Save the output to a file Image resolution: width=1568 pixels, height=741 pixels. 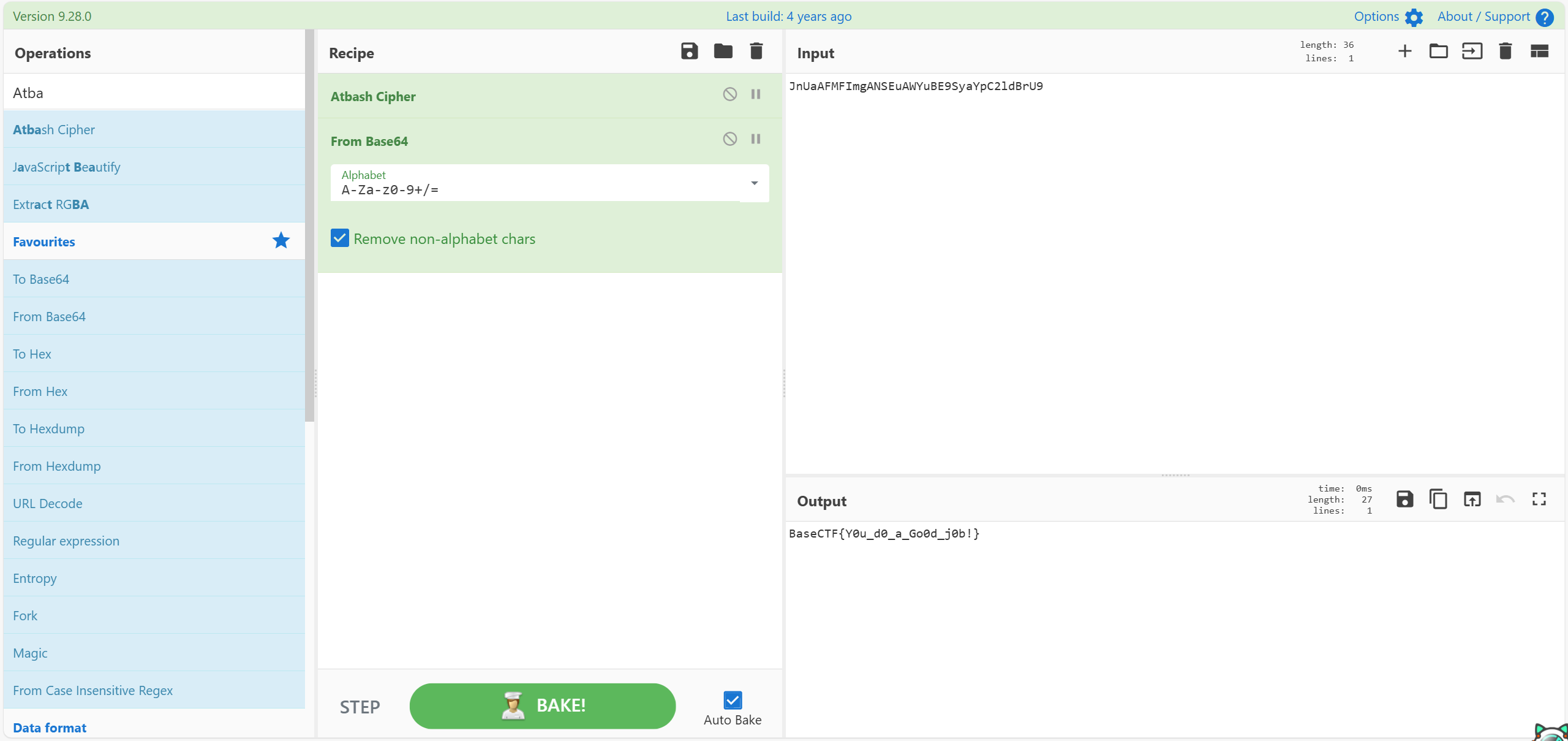tap(1404, 500)
